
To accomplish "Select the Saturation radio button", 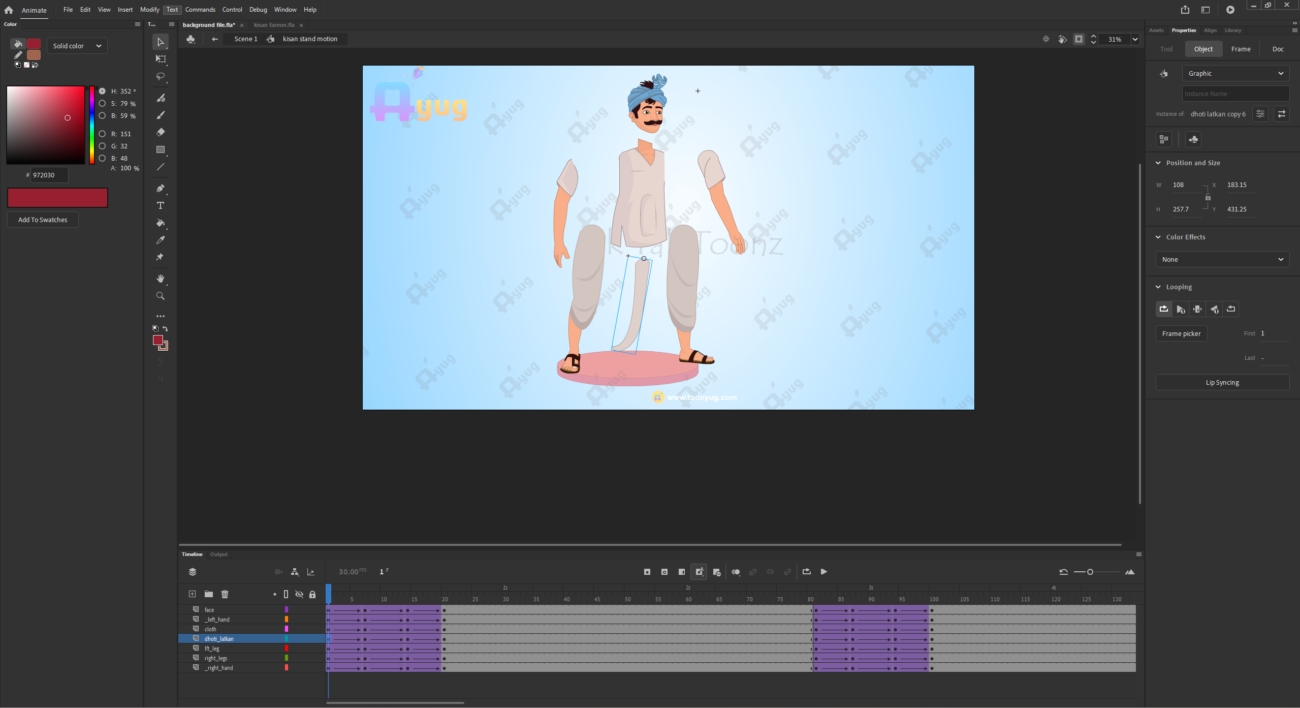I will 102,103.
